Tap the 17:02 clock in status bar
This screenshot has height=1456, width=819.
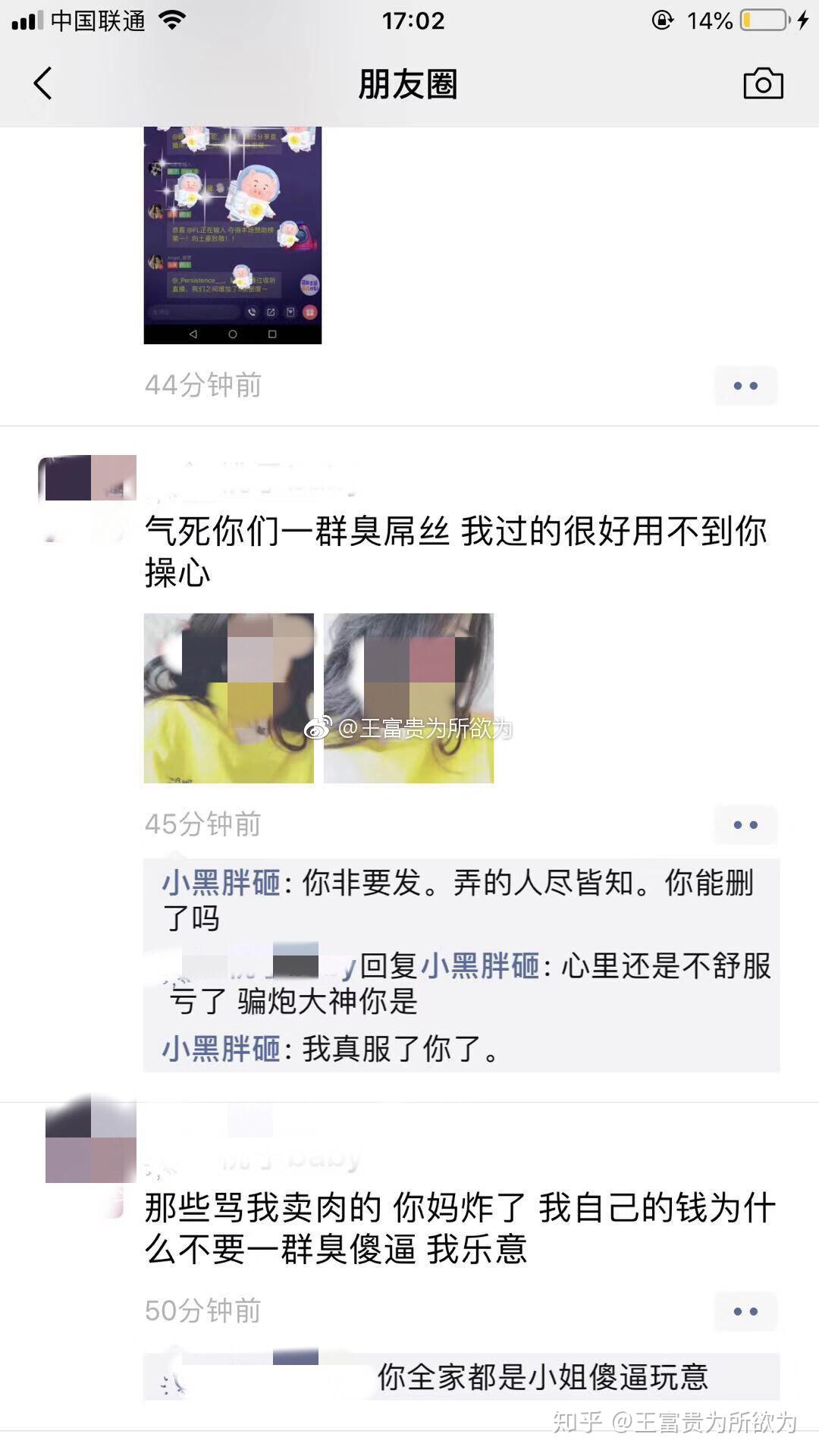(x=413, y=20)
